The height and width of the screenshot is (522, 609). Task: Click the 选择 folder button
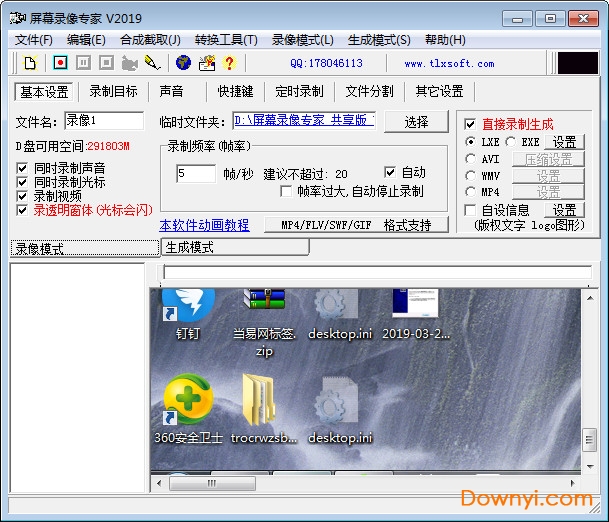click(416, 122)
